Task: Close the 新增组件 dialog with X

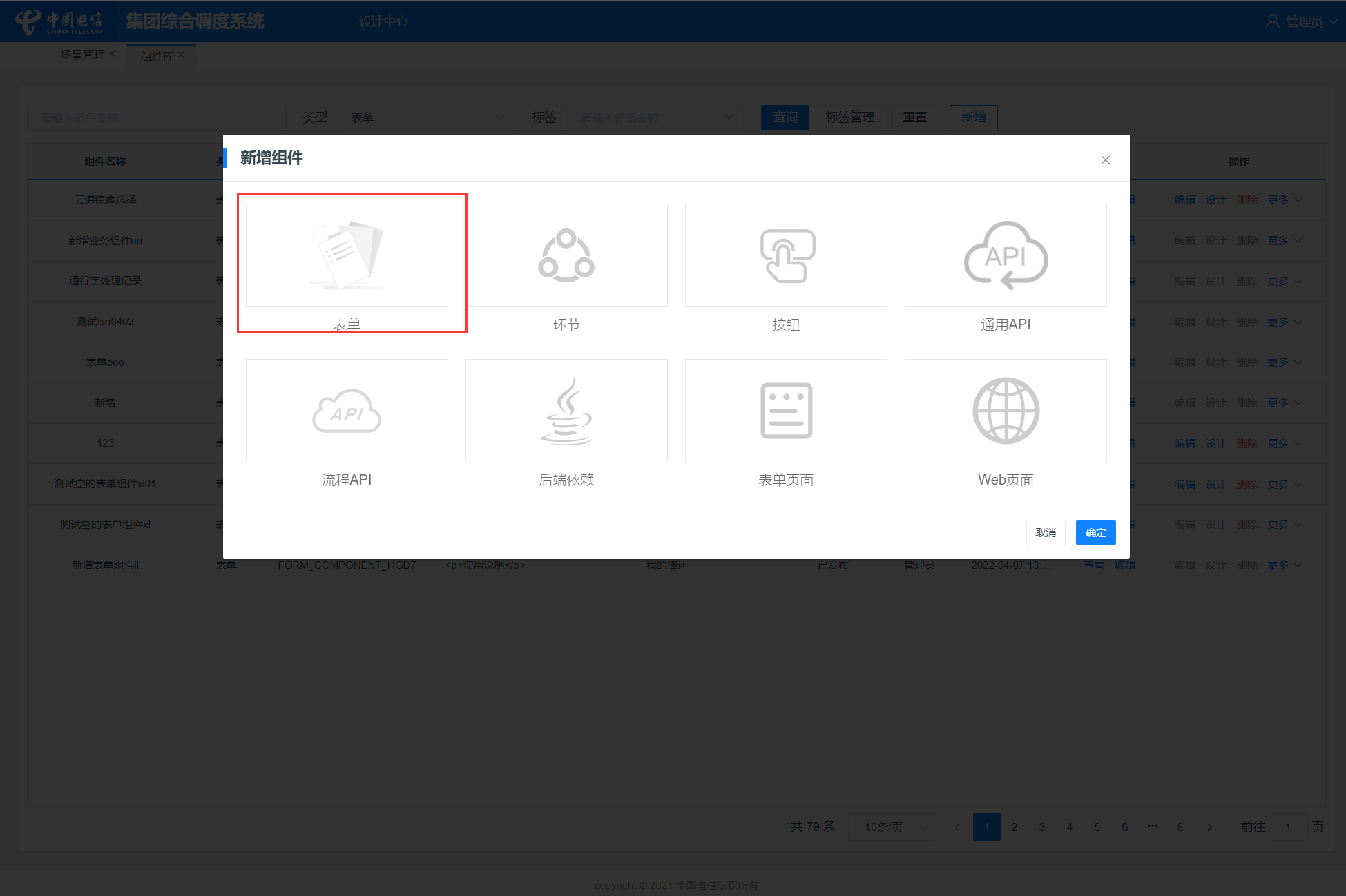Action: tap(1105, 160)
